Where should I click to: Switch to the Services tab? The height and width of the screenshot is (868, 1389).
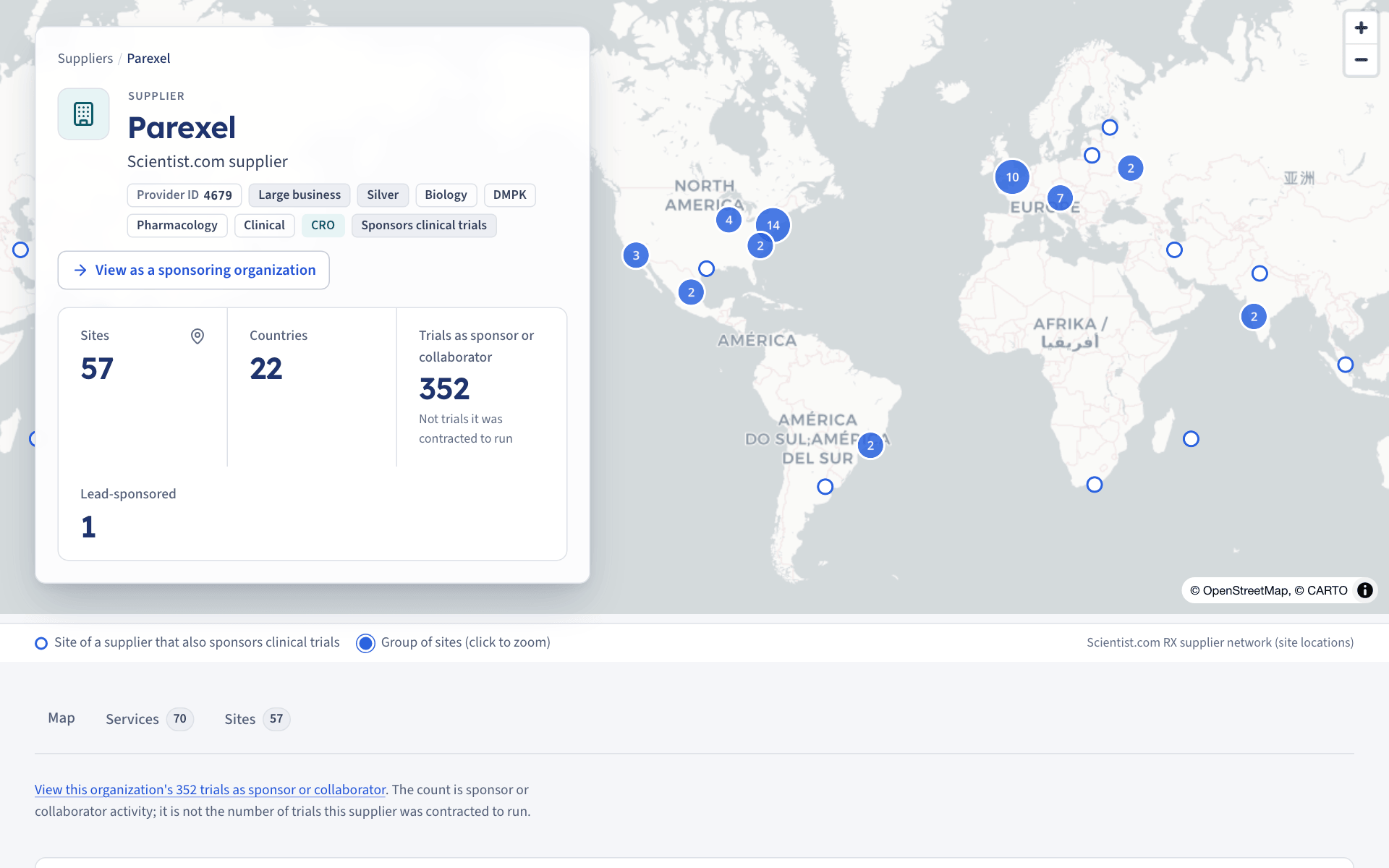click(149, 719)
